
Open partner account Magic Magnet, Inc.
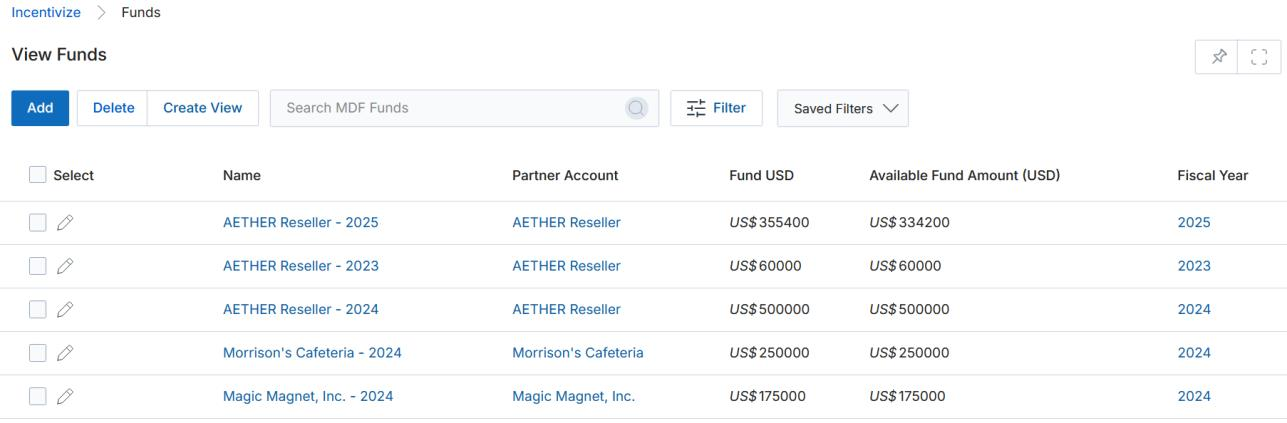[574, 396]
